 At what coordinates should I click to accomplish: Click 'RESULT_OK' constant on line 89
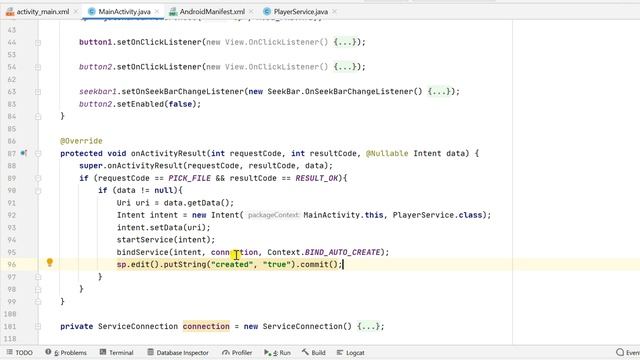point(317,178)
